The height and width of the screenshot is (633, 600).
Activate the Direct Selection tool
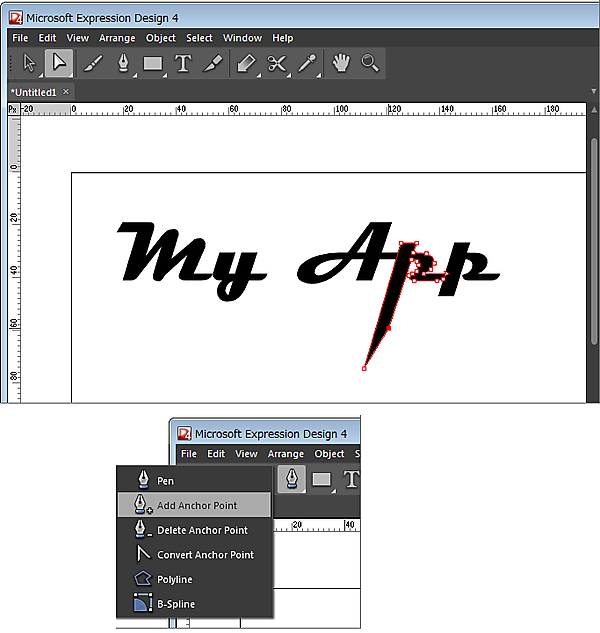59,63
